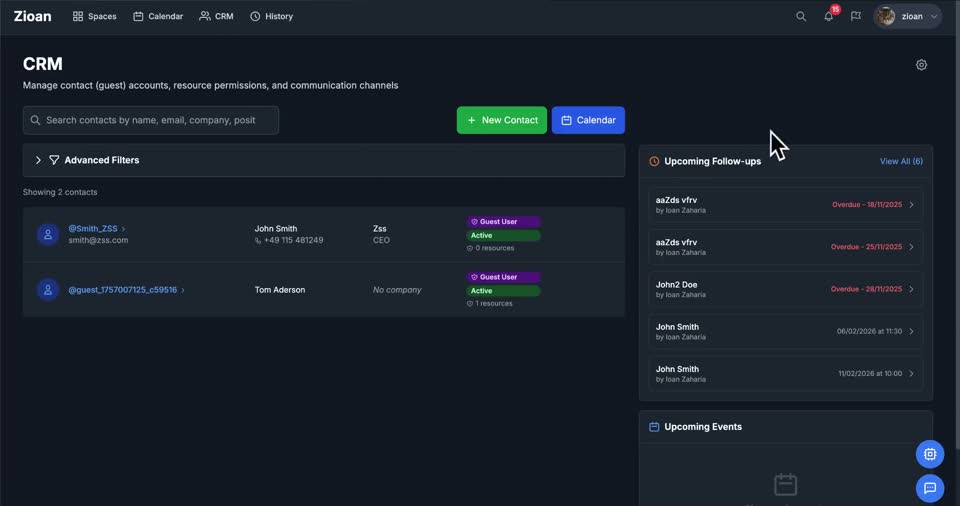960x506 pixels.
Task: Click the round blue button above the chat bubble
Action: click(929, 454)
